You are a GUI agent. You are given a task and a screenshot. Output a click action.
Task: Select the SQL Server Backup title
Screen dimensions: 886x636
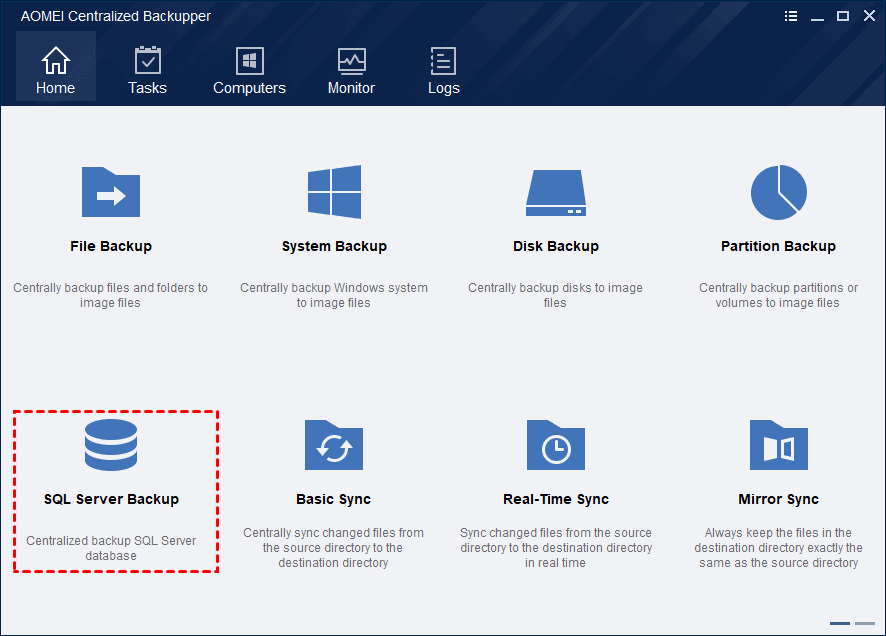pyautogui.click(x=111, y=499)
